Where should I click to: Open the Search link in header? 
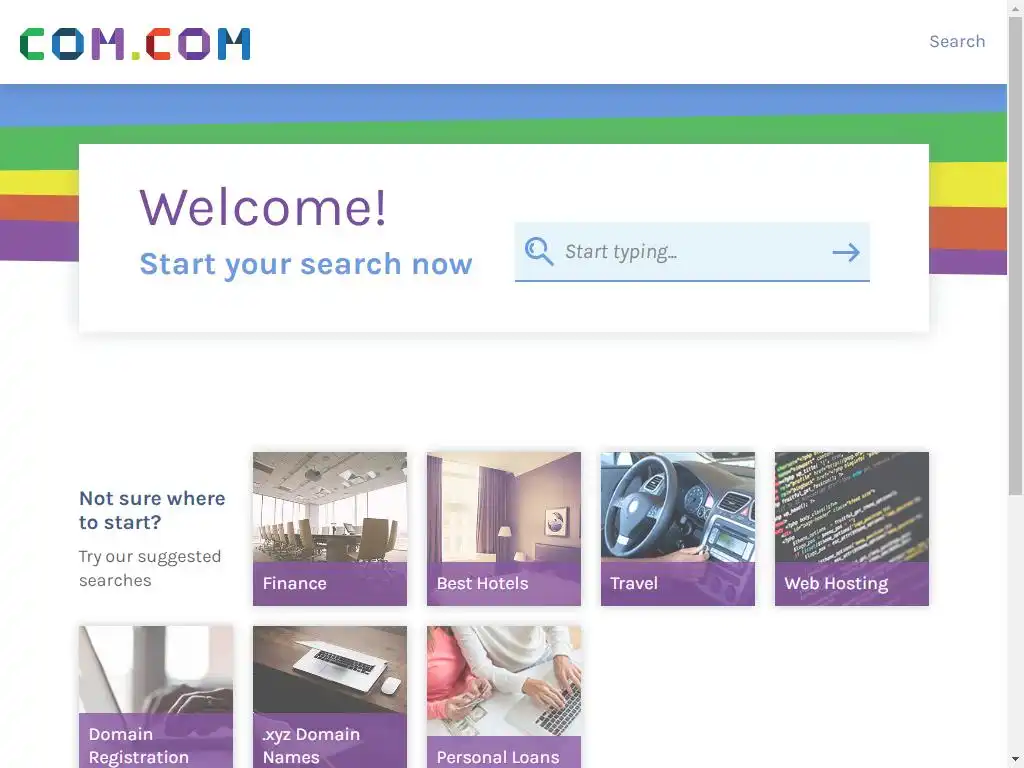957,41
